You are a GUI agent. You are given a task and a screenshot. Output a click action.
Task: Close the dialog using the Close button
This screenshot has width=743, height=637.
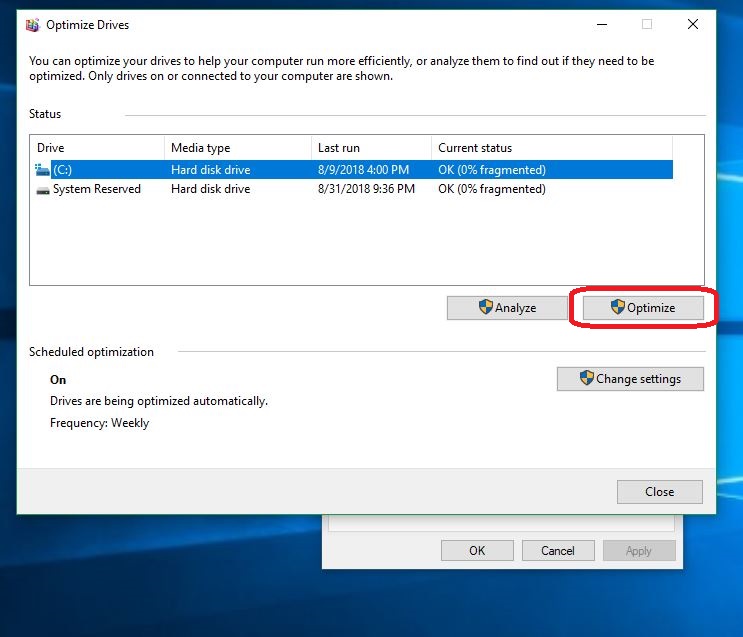pos(659,492)
